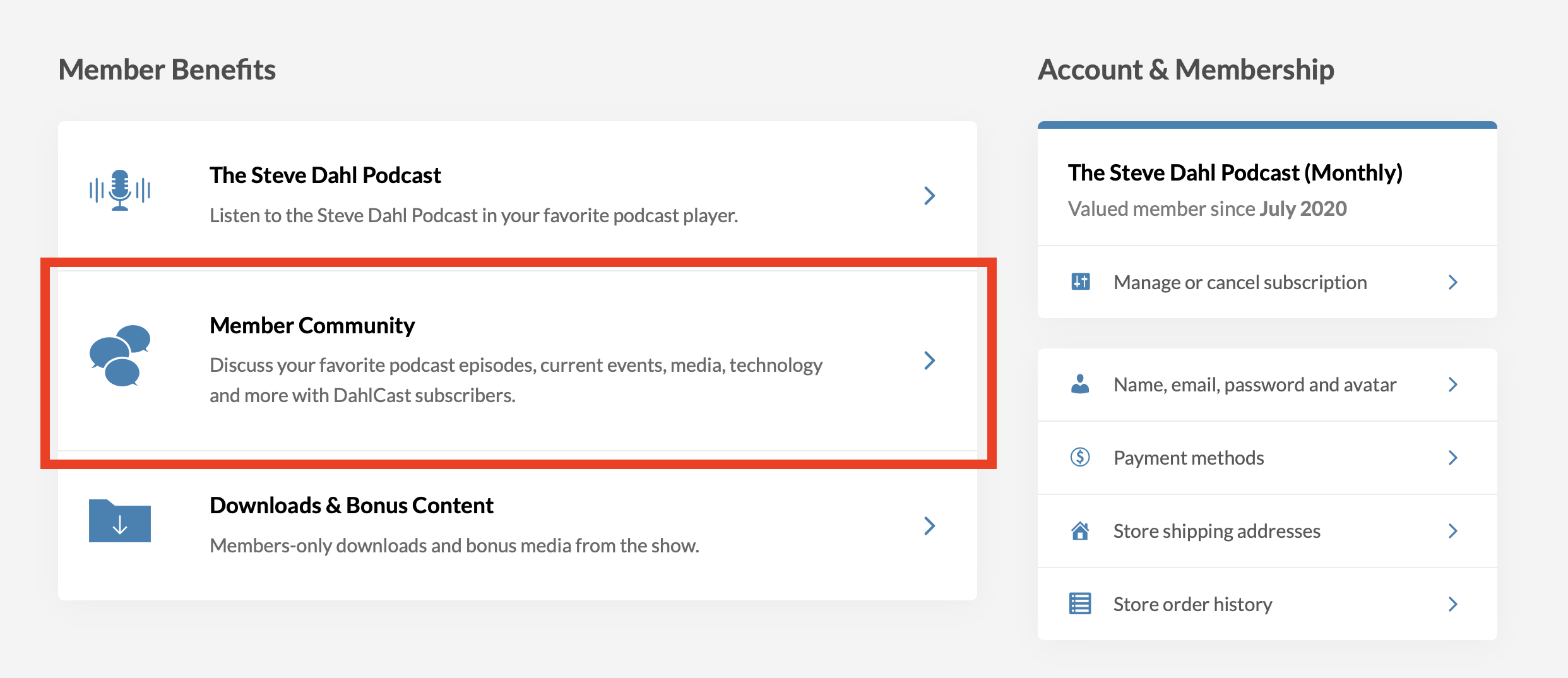
Task: Click the Account & Membership heading
Action: [x=1186, y=69]
